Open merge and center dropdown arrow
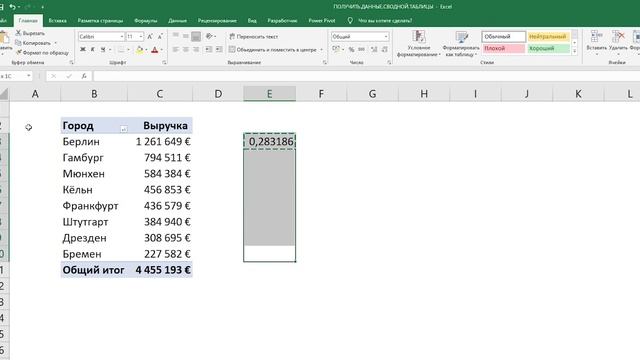 [322, 50]
